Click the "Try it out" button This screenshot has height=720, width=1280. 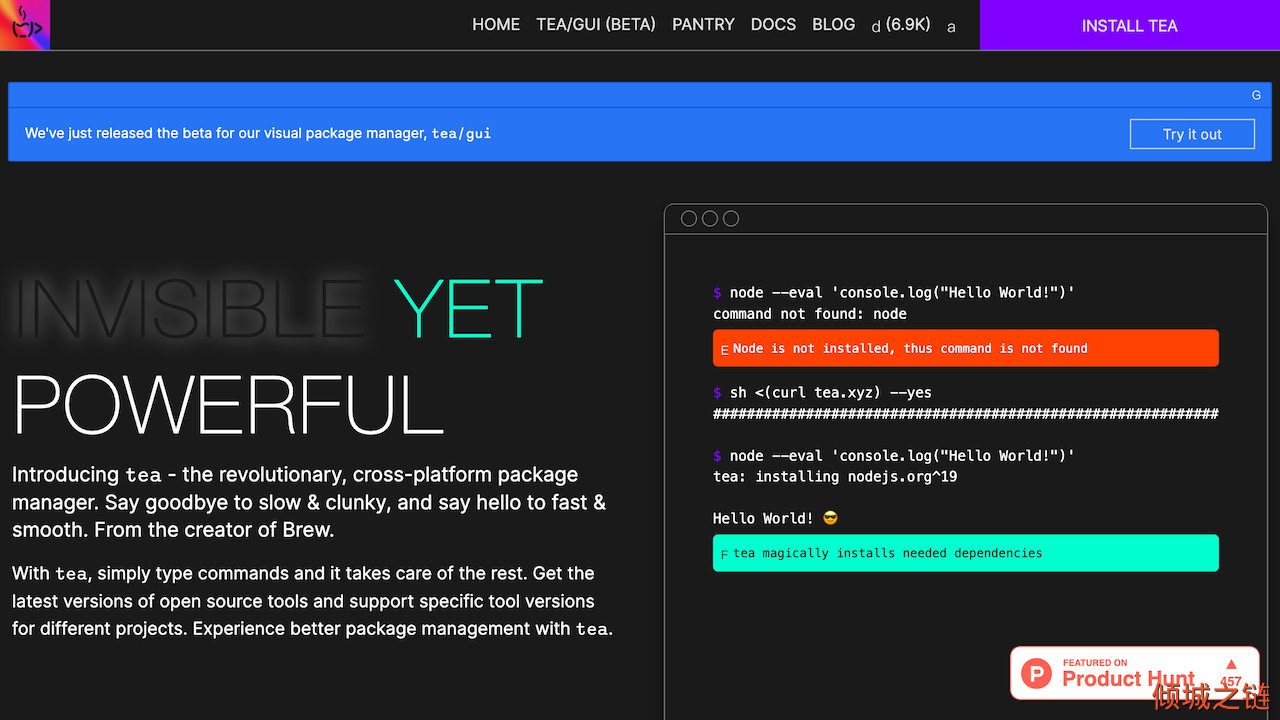[1192, 134]
